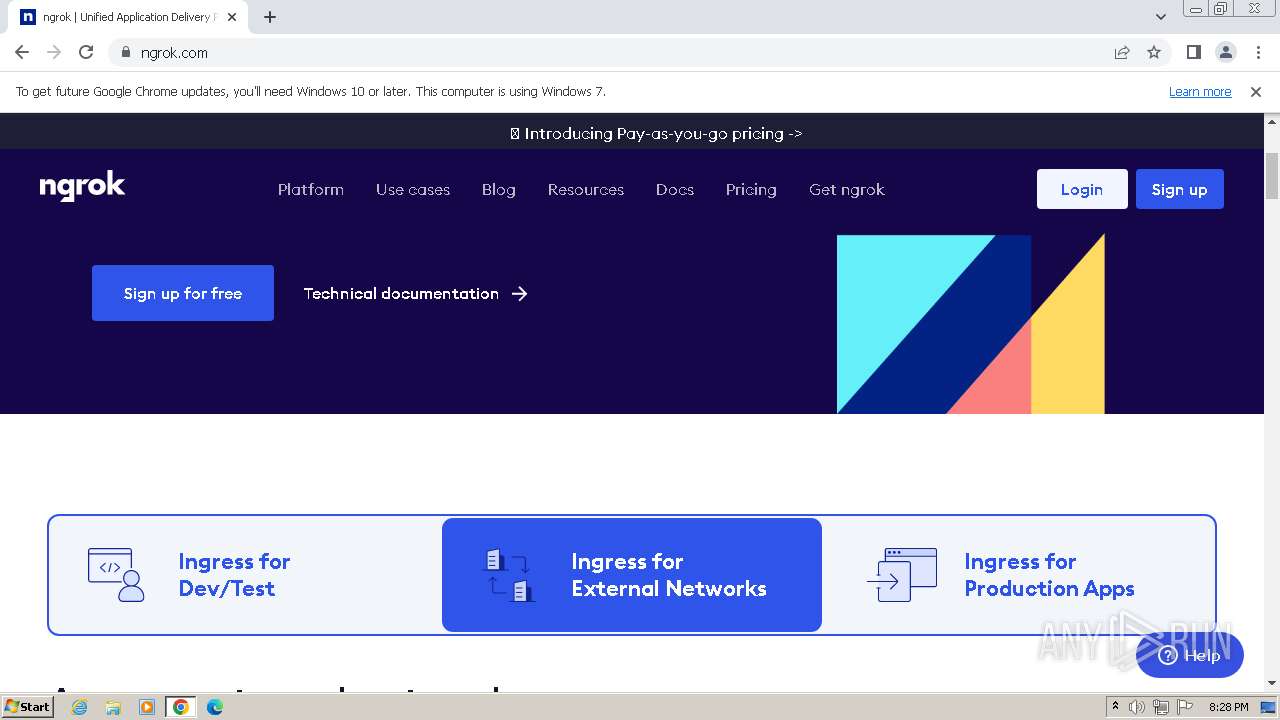Open the Resources navigation menu
This screenshot has height=720, width=1280.
tap(586, 189)
